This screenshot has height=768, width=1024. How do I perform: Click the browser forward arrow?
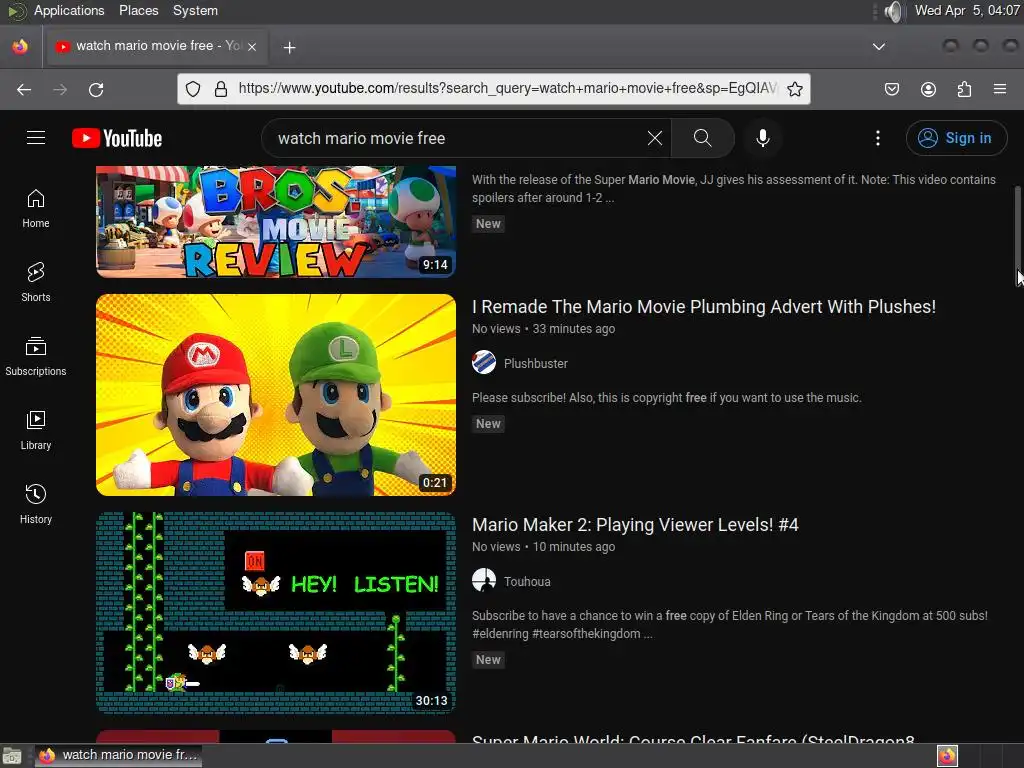60,89
